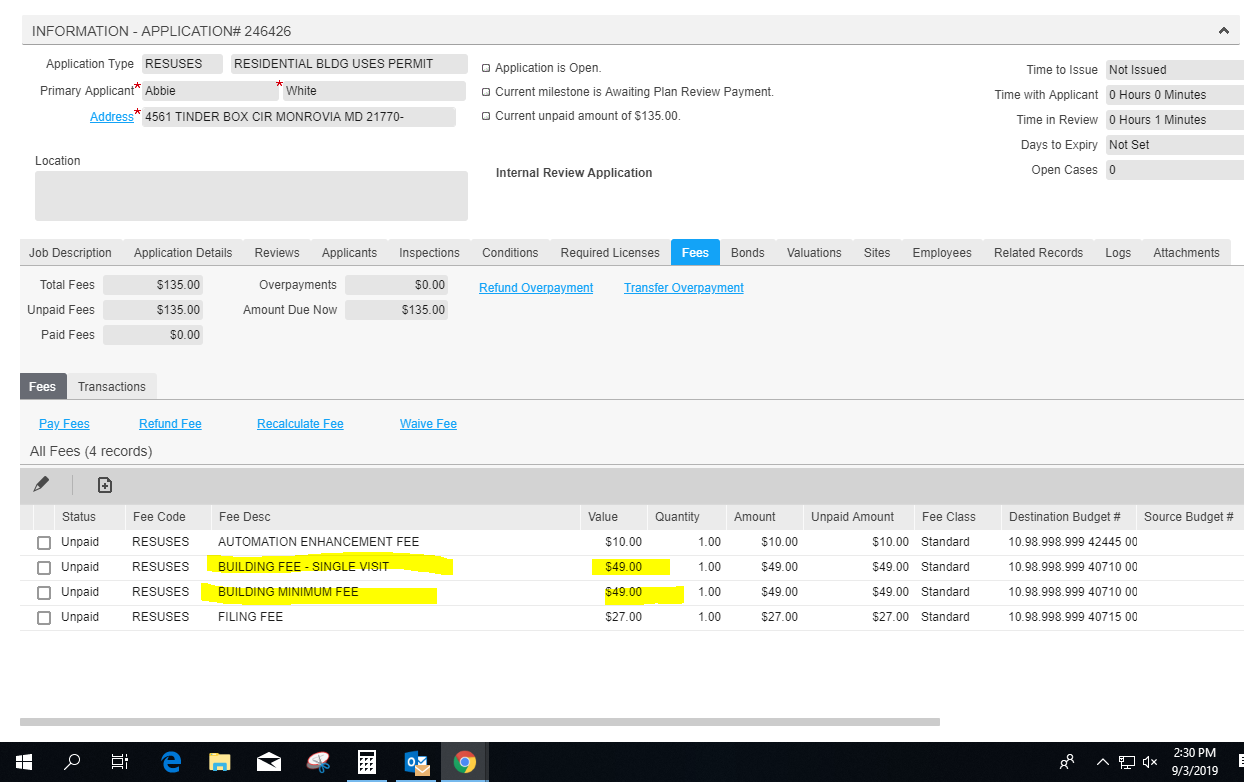
Task: Show hidden system tray icons
Action: [x=1103, y=762]
